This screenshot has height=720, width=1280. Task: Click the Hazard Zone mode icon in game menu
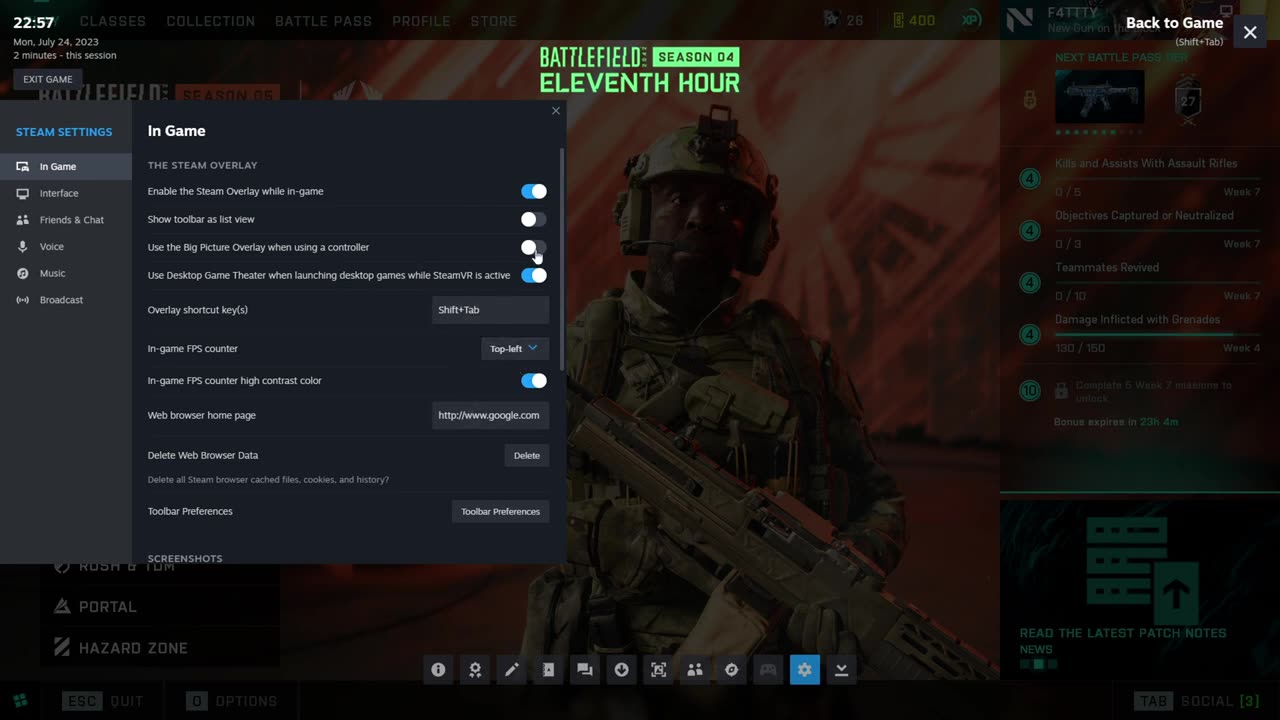pyautogui.click(x=62, y=648)
